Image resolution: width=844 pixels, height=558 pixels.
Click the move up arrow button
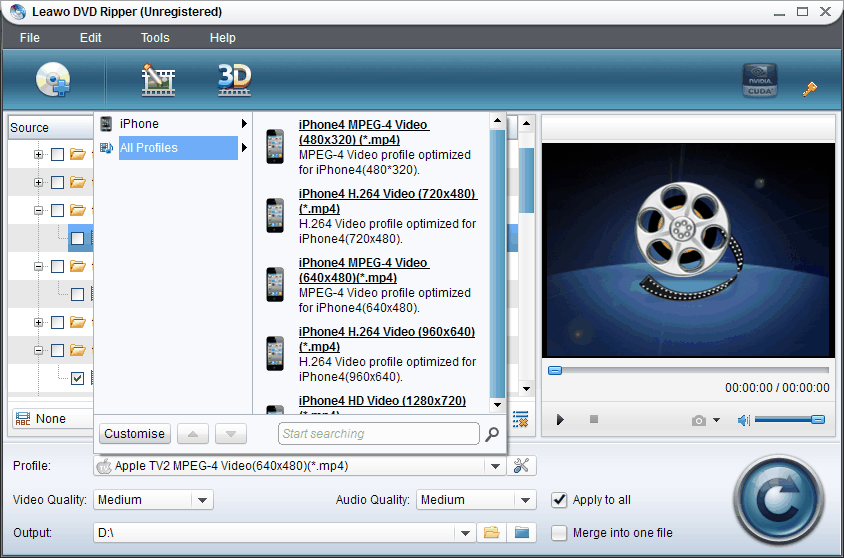point(193,434)
